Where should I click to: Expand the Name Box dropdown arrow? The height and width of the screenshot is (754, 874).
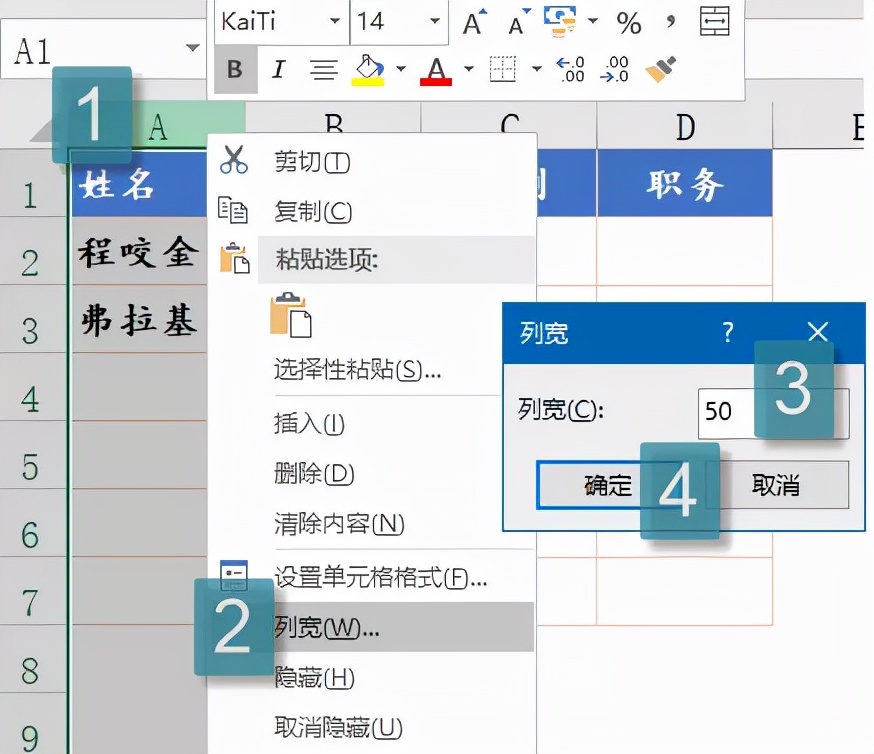(x=193, y=47)
